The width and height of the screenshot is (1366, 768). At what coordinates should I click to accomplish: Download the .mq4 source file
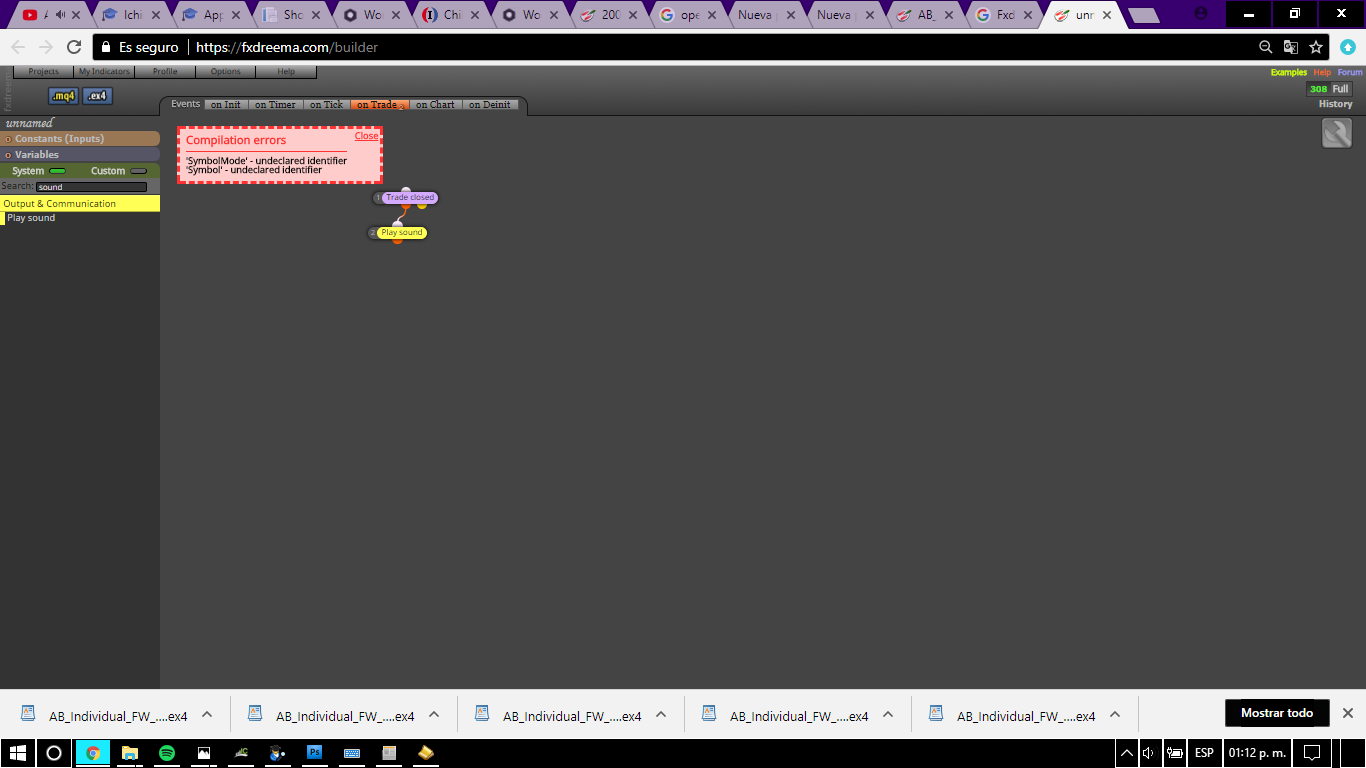click(x=63, y=96)
